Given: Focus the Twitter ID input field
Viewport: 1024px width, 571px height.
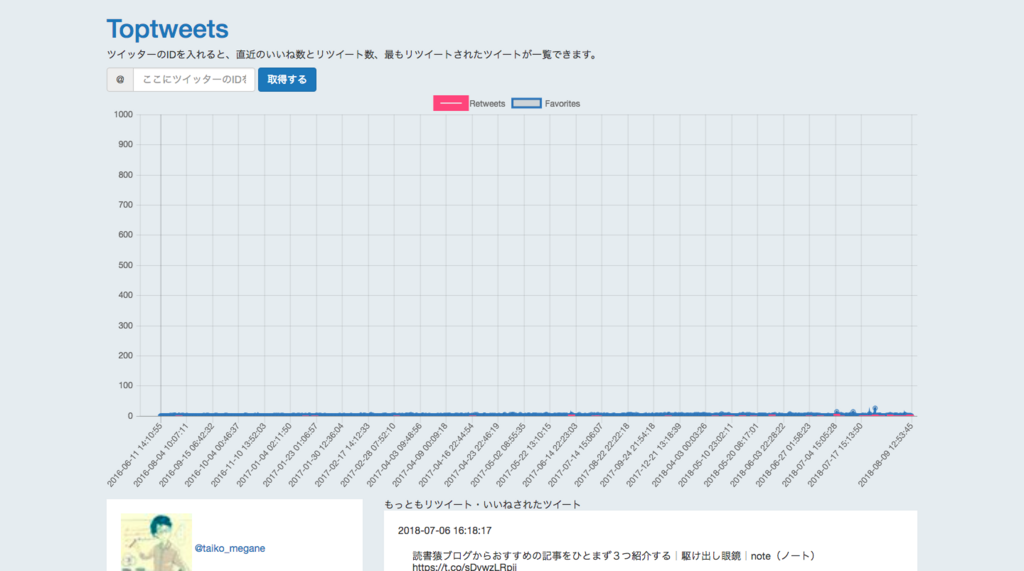Looking at the screenshot, I should point(194,80).
